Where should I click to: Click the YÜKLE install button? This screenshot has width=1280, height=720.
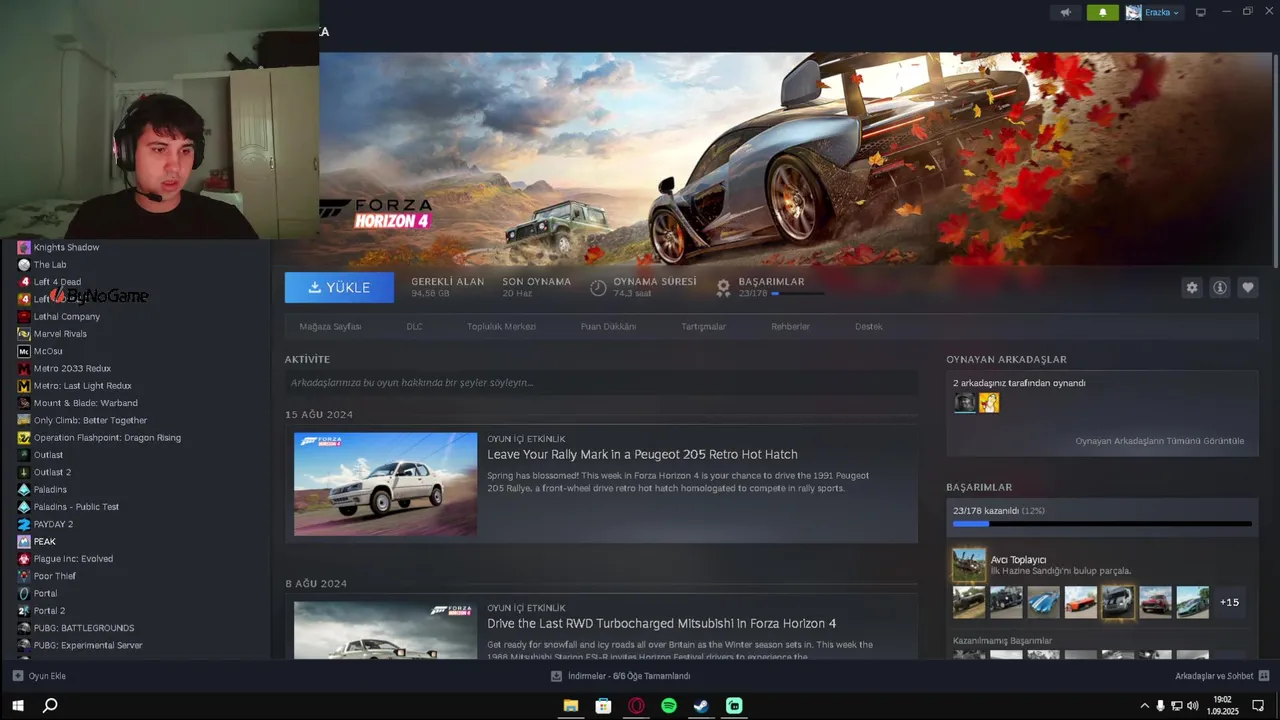point(339,287)
